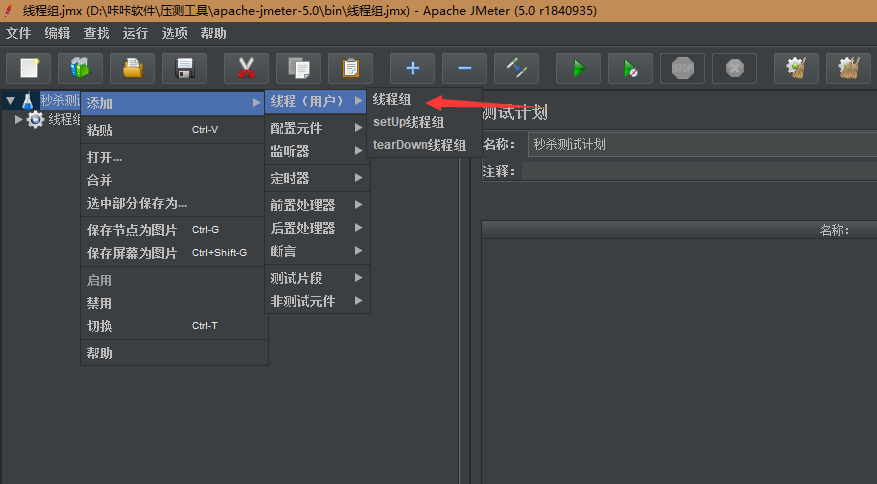Click the thread group gear icon in tree

point(35,119)
